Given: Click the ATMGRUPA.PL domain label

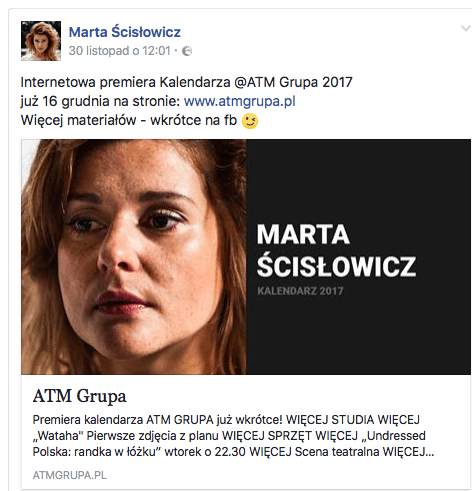Looking at the screenshot, I should [x=70, y=475].
